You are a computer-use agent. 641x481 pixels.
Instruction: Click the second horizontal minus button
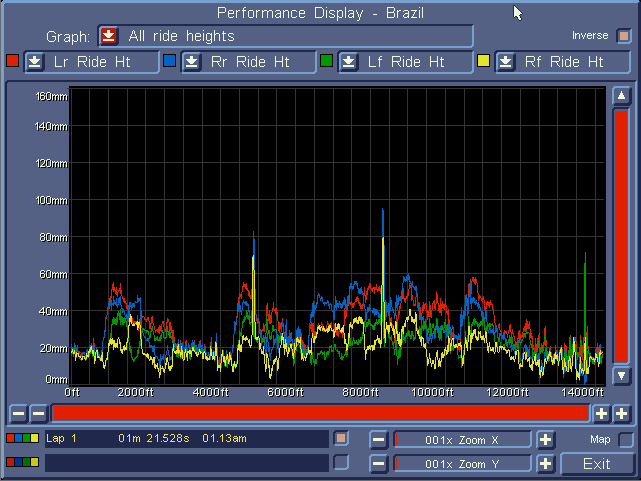point(39,414)
